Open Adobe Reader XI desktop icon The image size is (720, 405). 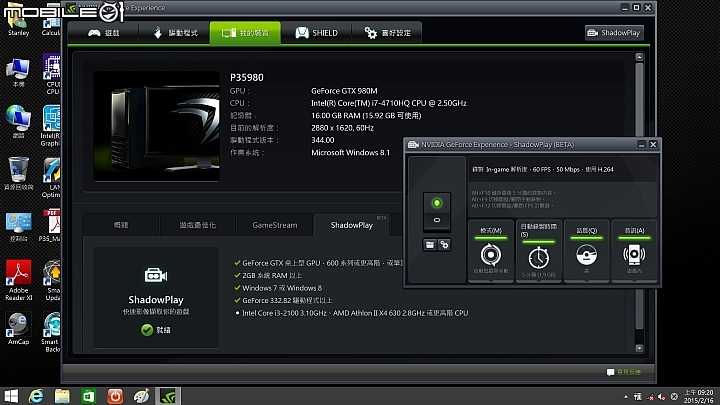click(x=18, y=280)
